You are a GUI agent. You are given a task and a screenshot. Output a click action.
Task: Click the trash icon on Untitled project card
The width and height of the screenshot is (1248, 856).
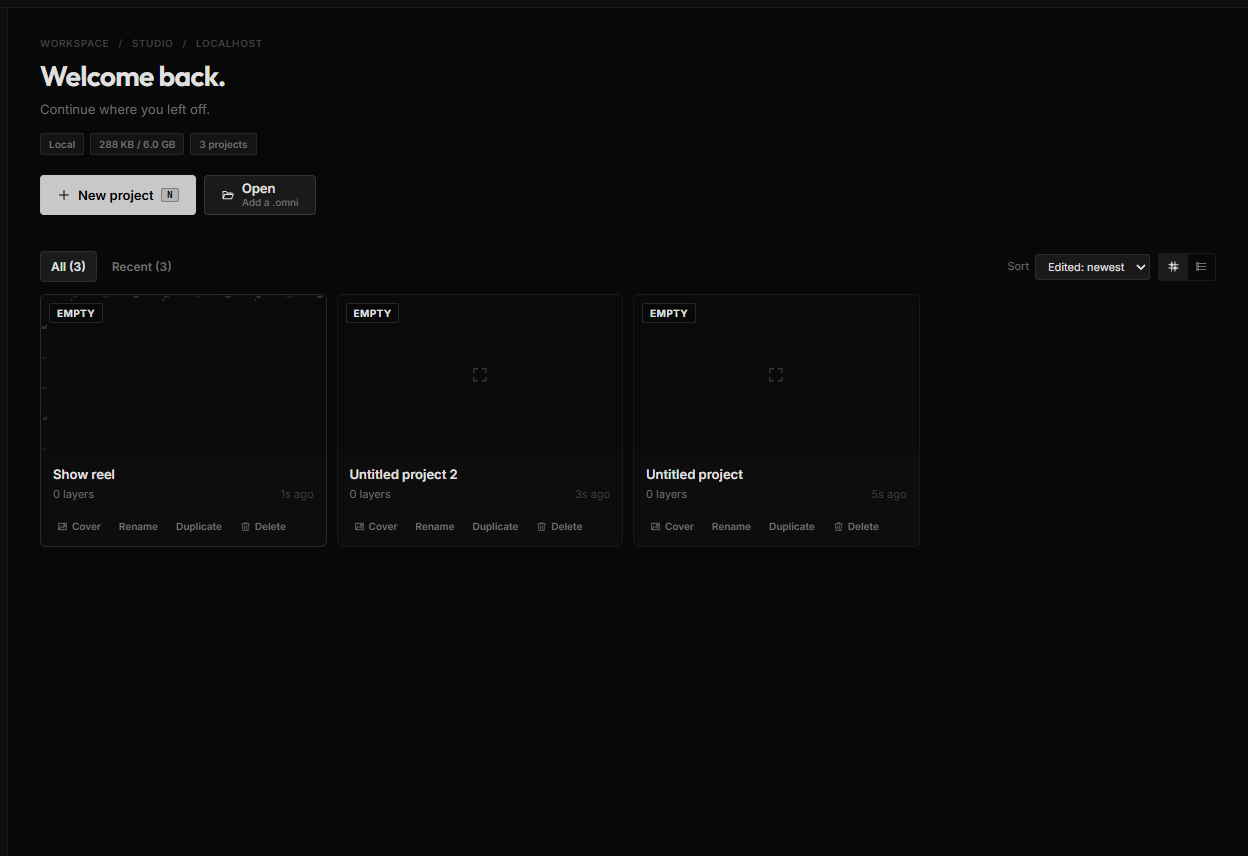[x=838, y=527]
